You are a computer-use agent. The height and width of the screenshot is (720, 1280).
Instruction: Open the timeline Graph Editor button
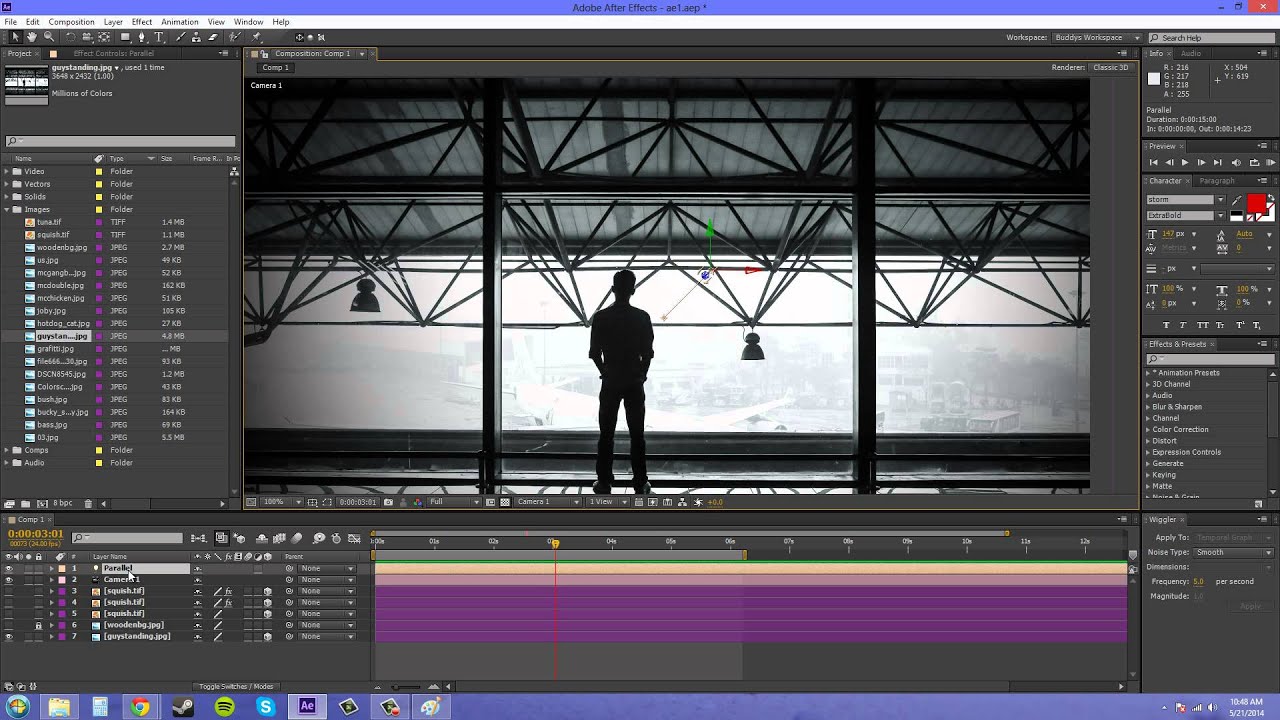[x=354, y=538]
